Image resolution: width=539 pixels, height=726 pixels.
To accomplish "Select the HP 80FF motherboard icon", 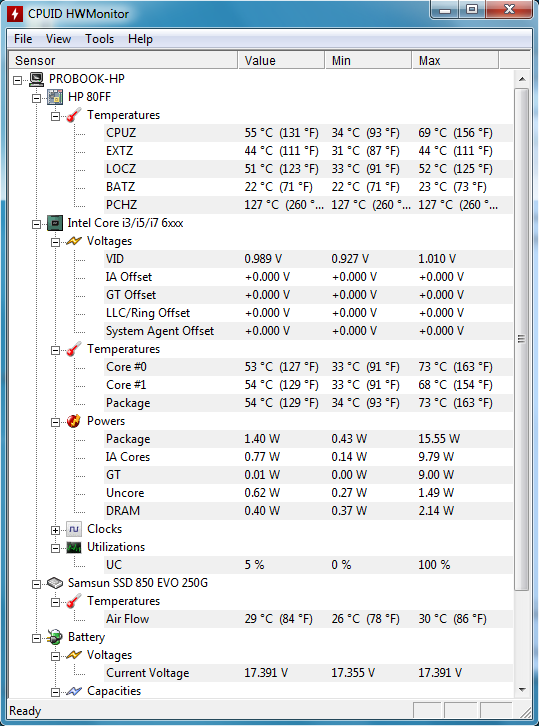I will [55, 97].
